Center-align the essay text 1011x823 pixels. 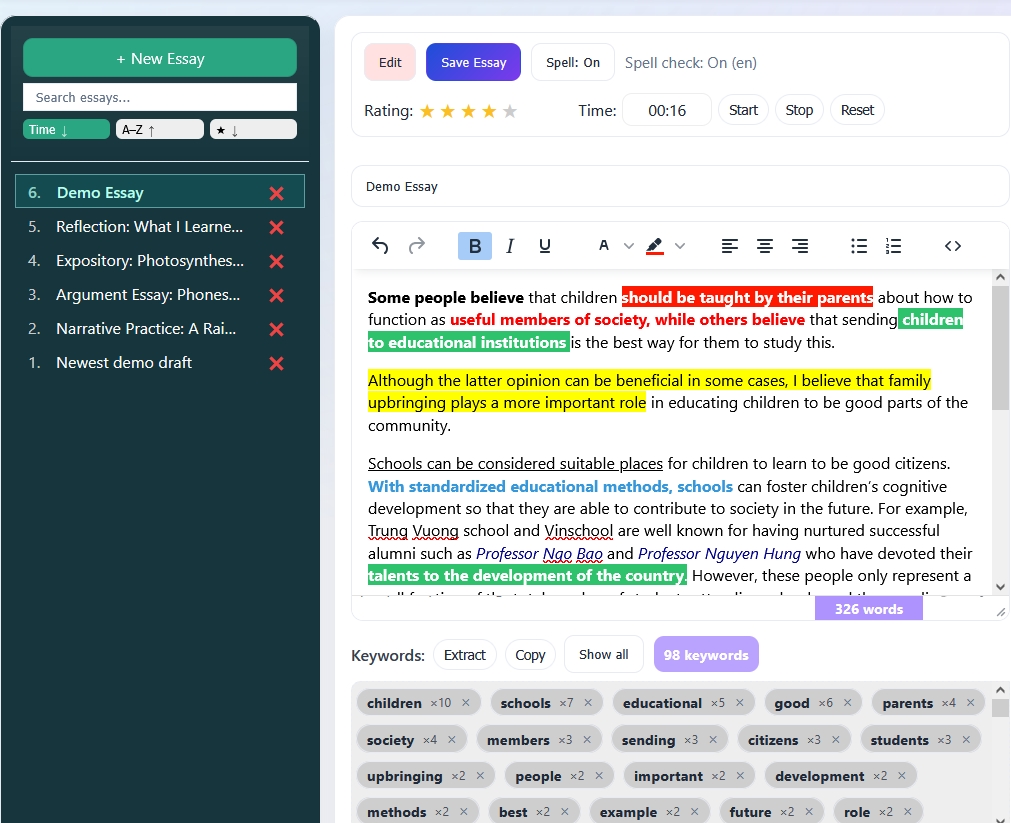point(765,246)
